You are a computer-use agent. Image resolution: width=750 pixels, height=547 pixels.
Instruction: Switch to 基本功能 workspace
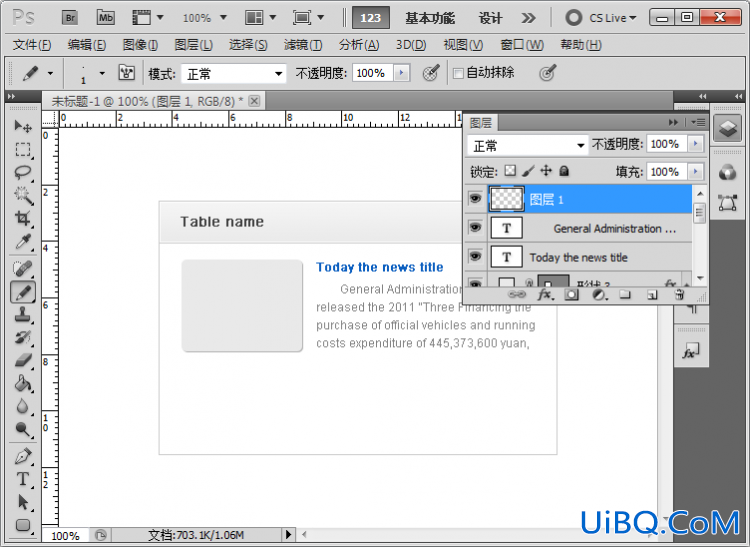pyautogui.click(x=430, y=18)
